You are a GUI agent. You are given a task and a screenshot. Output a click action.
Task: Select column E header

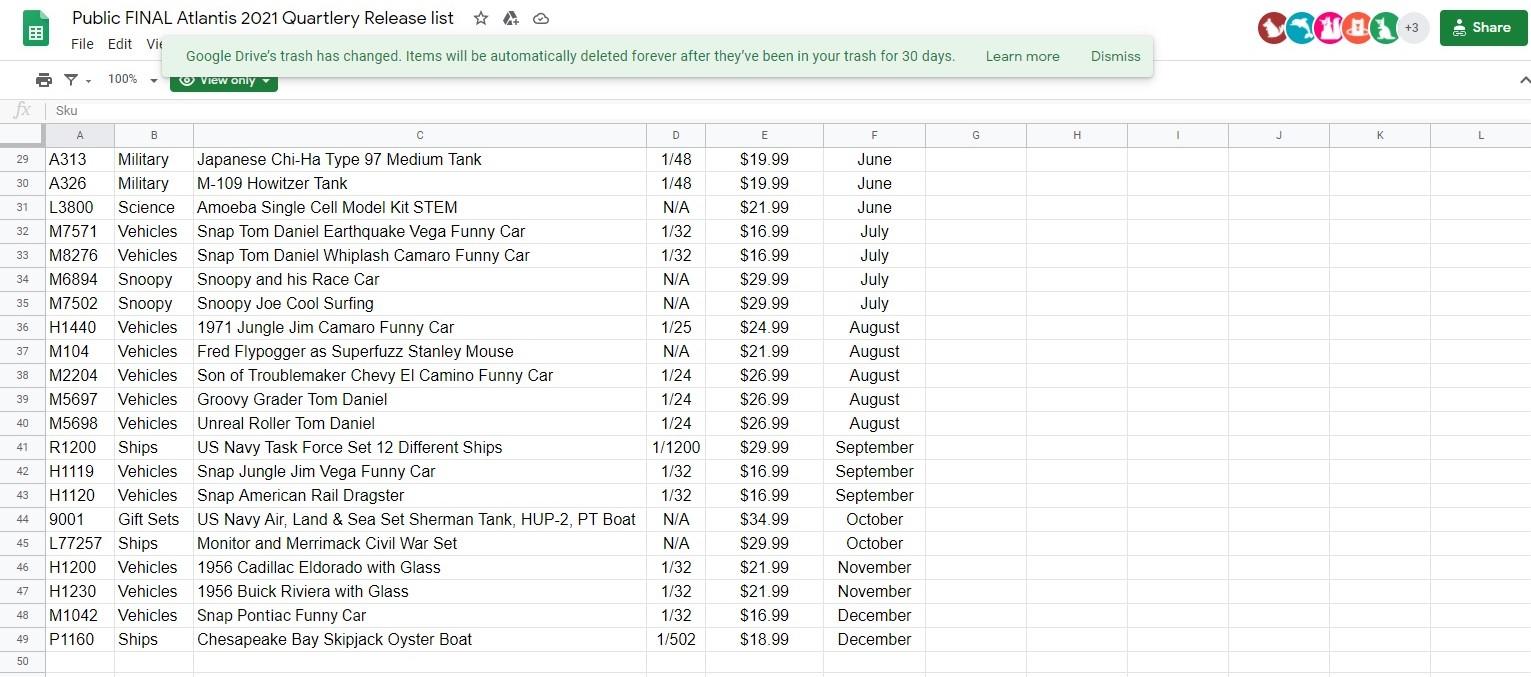click(764, 135)
